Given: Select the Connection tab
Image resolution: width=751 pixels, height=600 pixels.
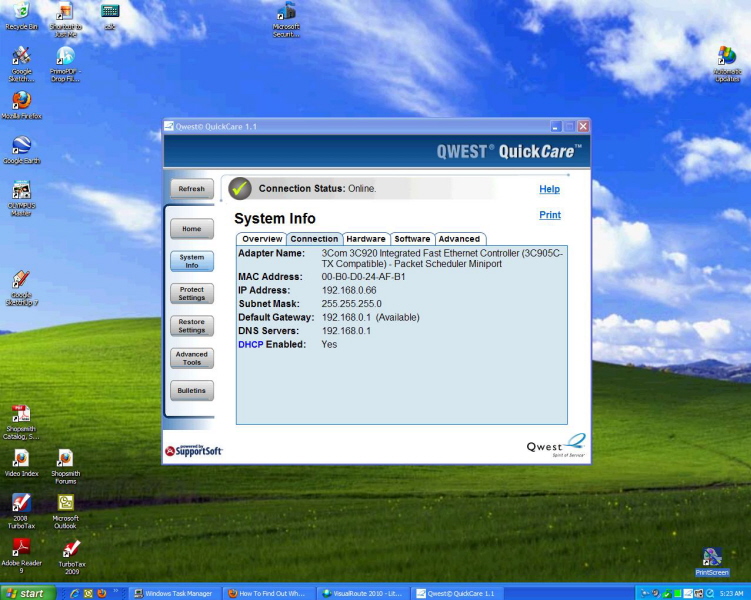Looking at the screenshot, I should tap(314, 239).
